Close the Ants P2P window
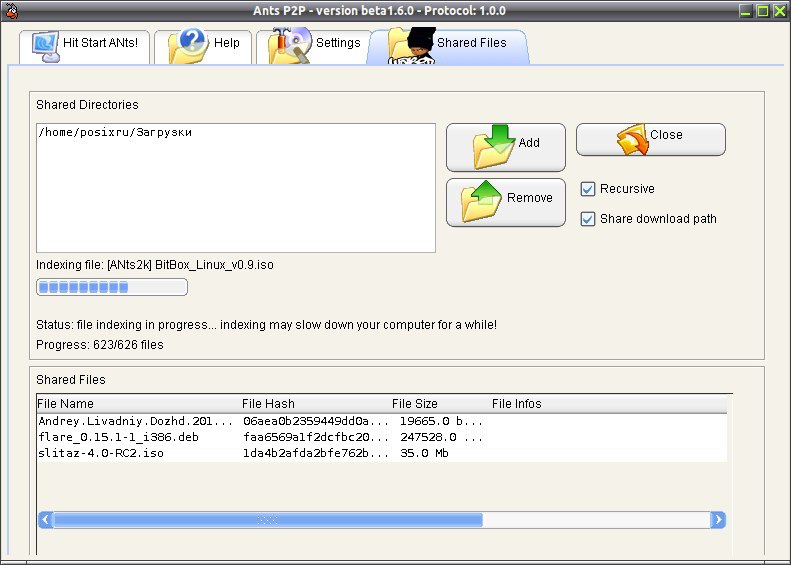 click(x=780, y=11)
